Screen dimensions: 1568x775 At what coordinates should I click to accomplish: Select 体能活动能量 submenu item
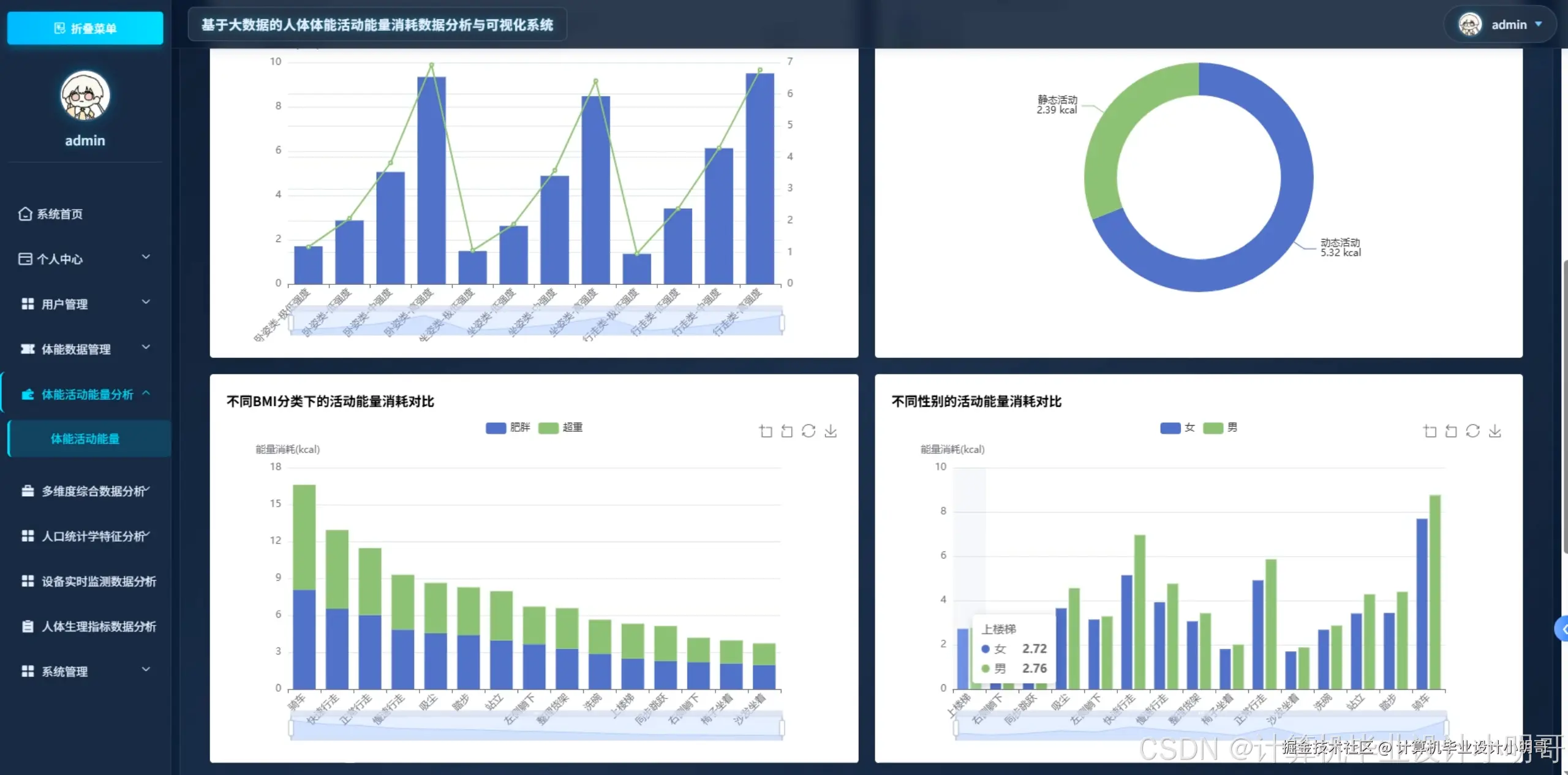(x=85, y=439)
